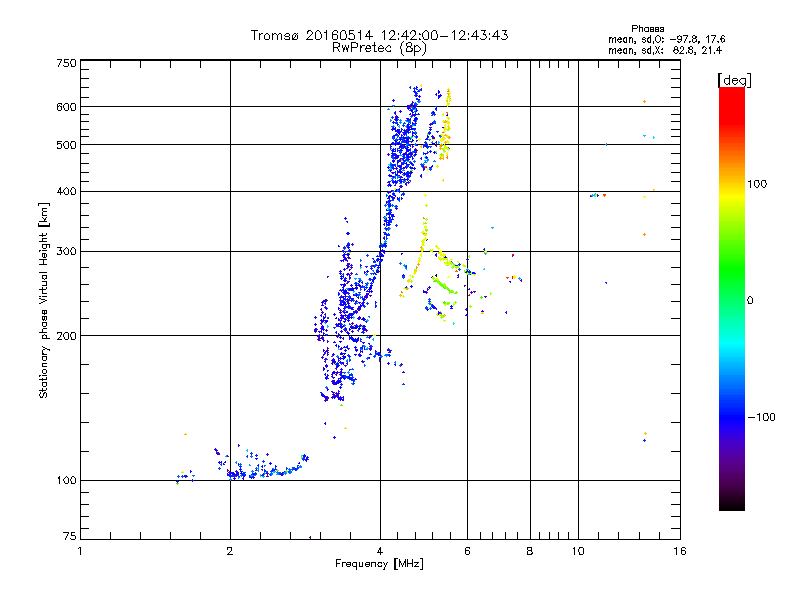The height and width of the screenshot is (600, 800).
Task: Click the "Phases" heading above the statistics
Action: click(x=647, y=29)
